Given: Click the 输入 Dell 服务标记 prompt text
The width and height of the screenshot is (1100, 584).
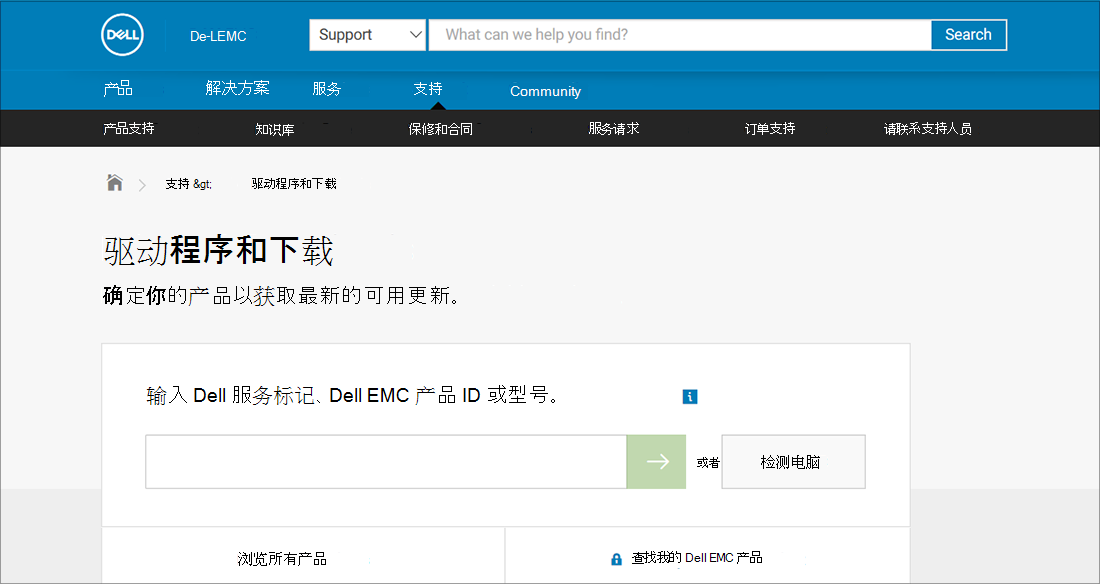Looking at the screenshot, I should (353, 396).
